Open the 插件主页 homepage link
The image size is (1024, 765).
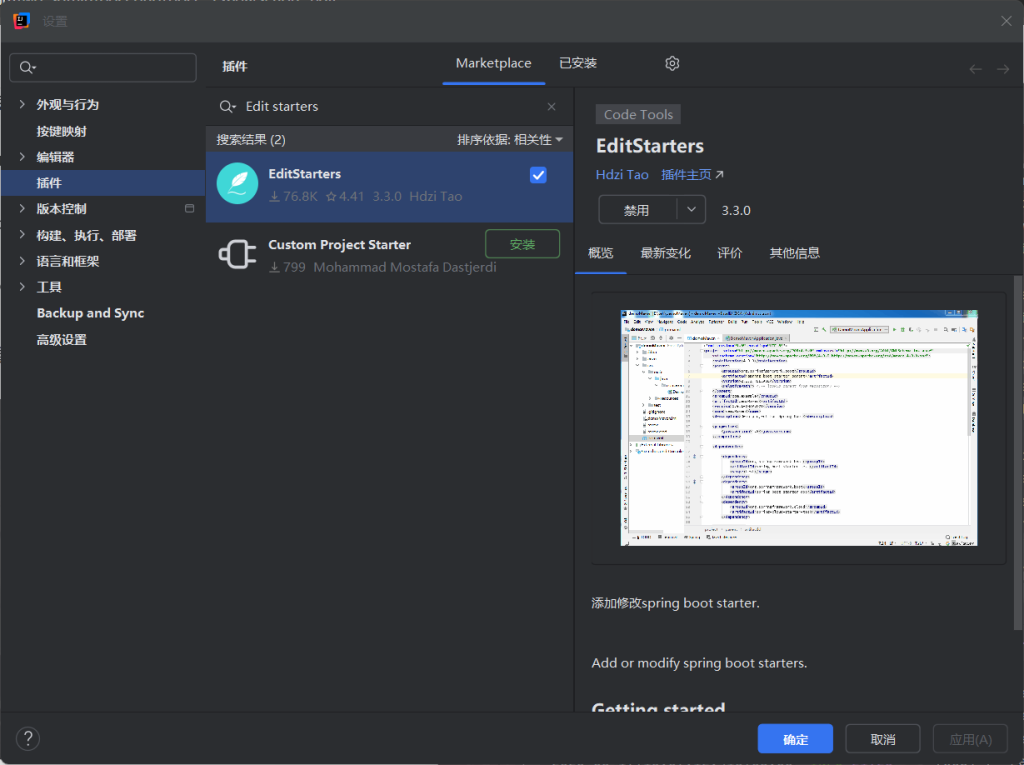[692, 174]
